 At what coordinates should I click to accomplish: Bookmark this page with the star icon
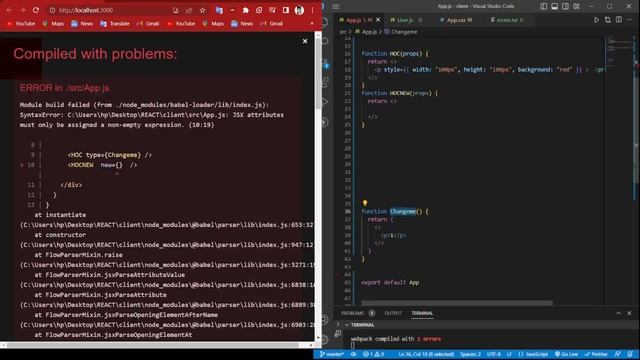[x=202, y=10]
